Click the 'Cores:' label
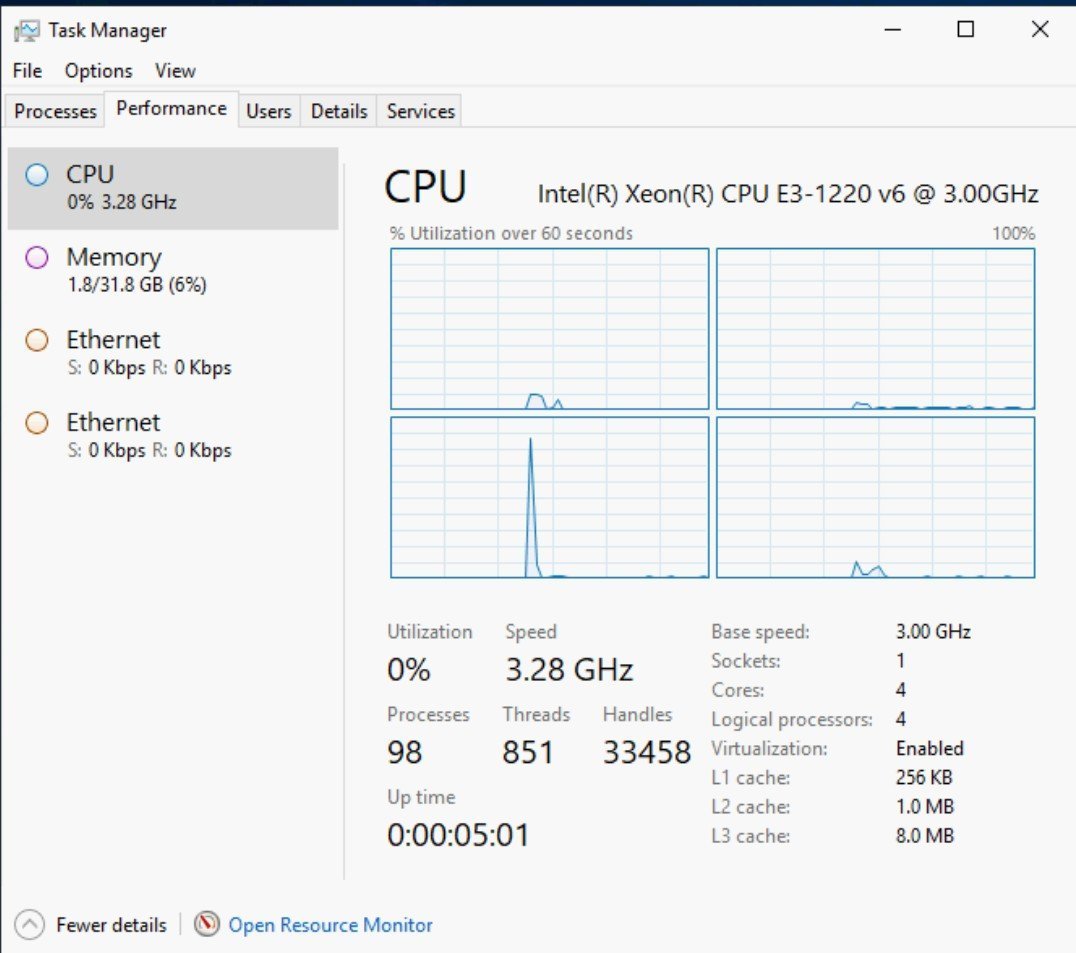The width and height of the screenshot is (1076, 953). coord(738,690)
